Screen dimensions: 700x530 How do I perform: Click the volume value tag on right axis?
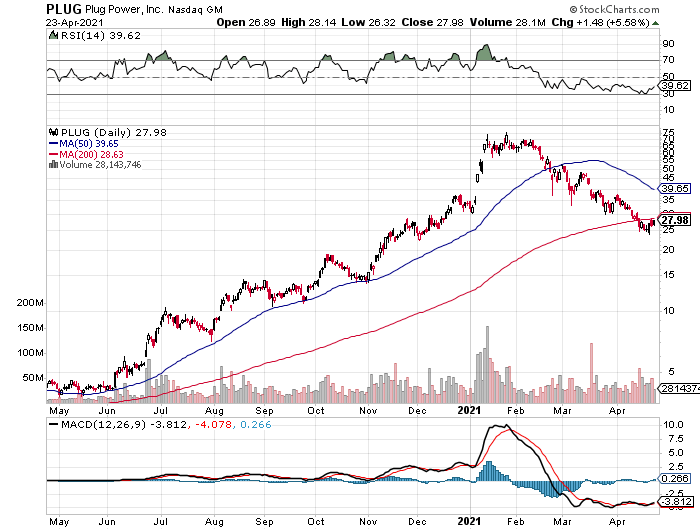pyautogui.click(x=679, y=388)
